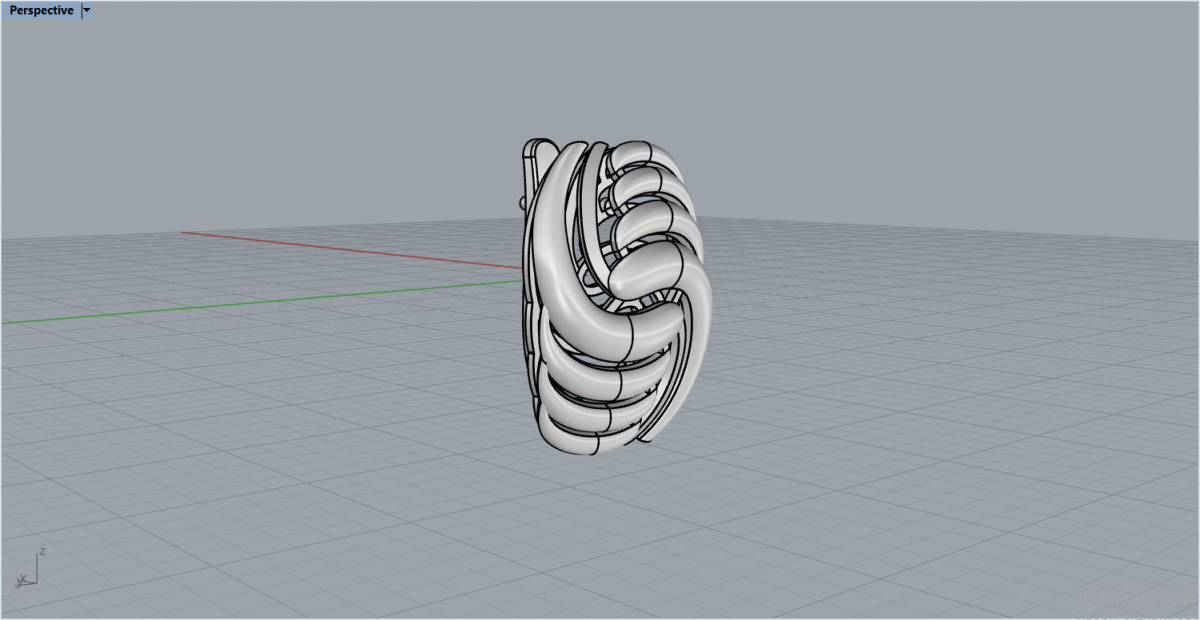Click the Perspective viewport title label
The height and width of the screenshot is (620, 1200).
41,10
